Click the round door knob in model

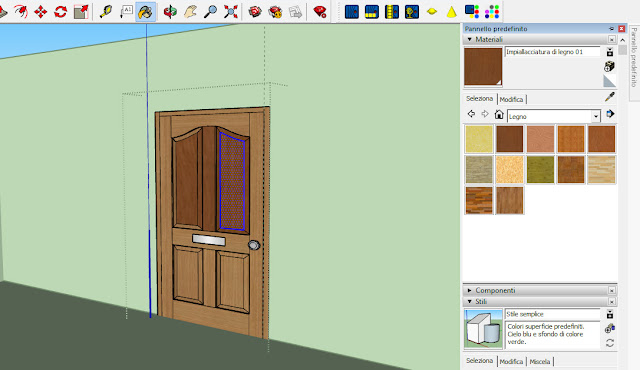[254, 245]
